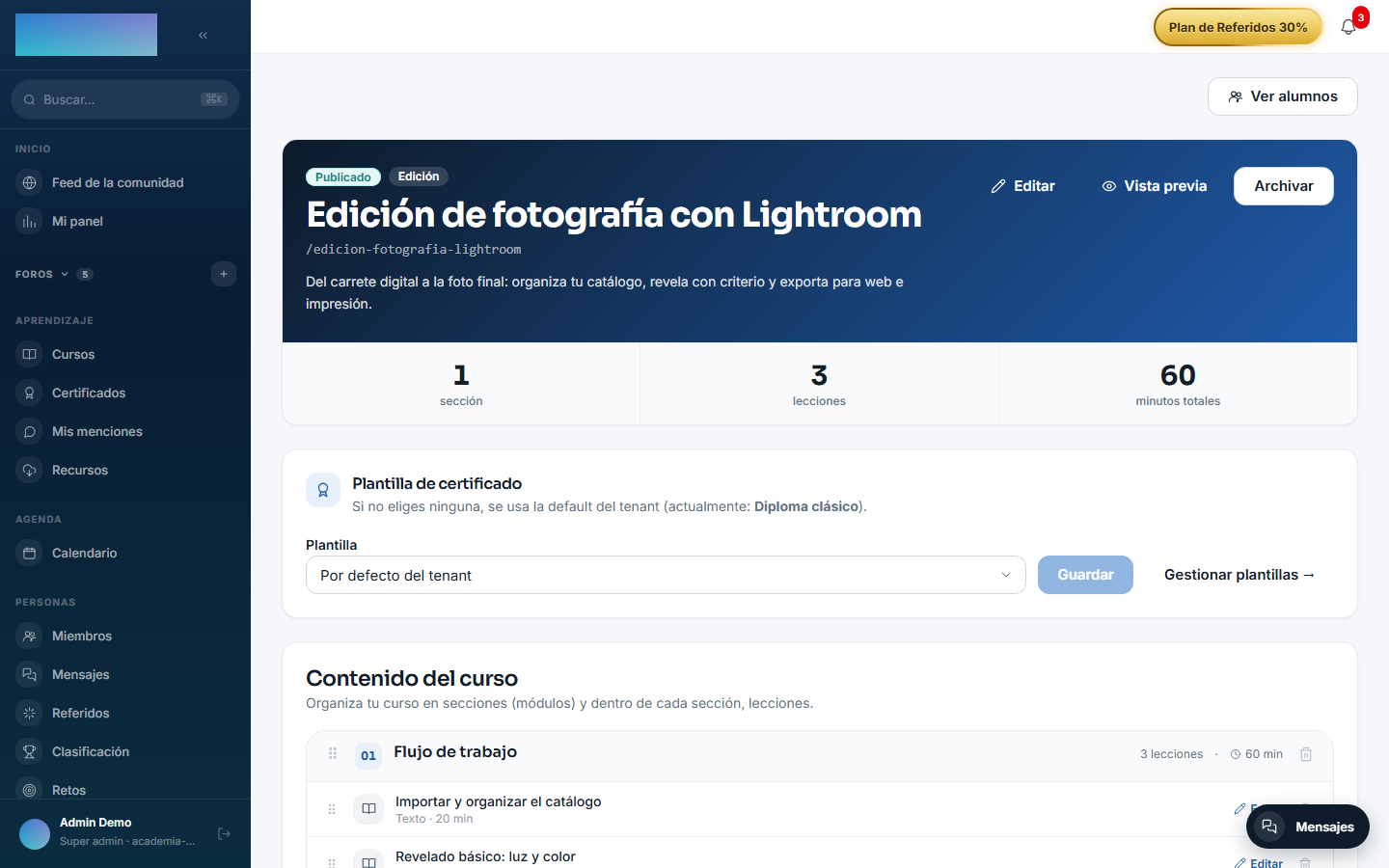Open Gestionar plantillas link
The image size is (1389, 868).
(1239, 575)
